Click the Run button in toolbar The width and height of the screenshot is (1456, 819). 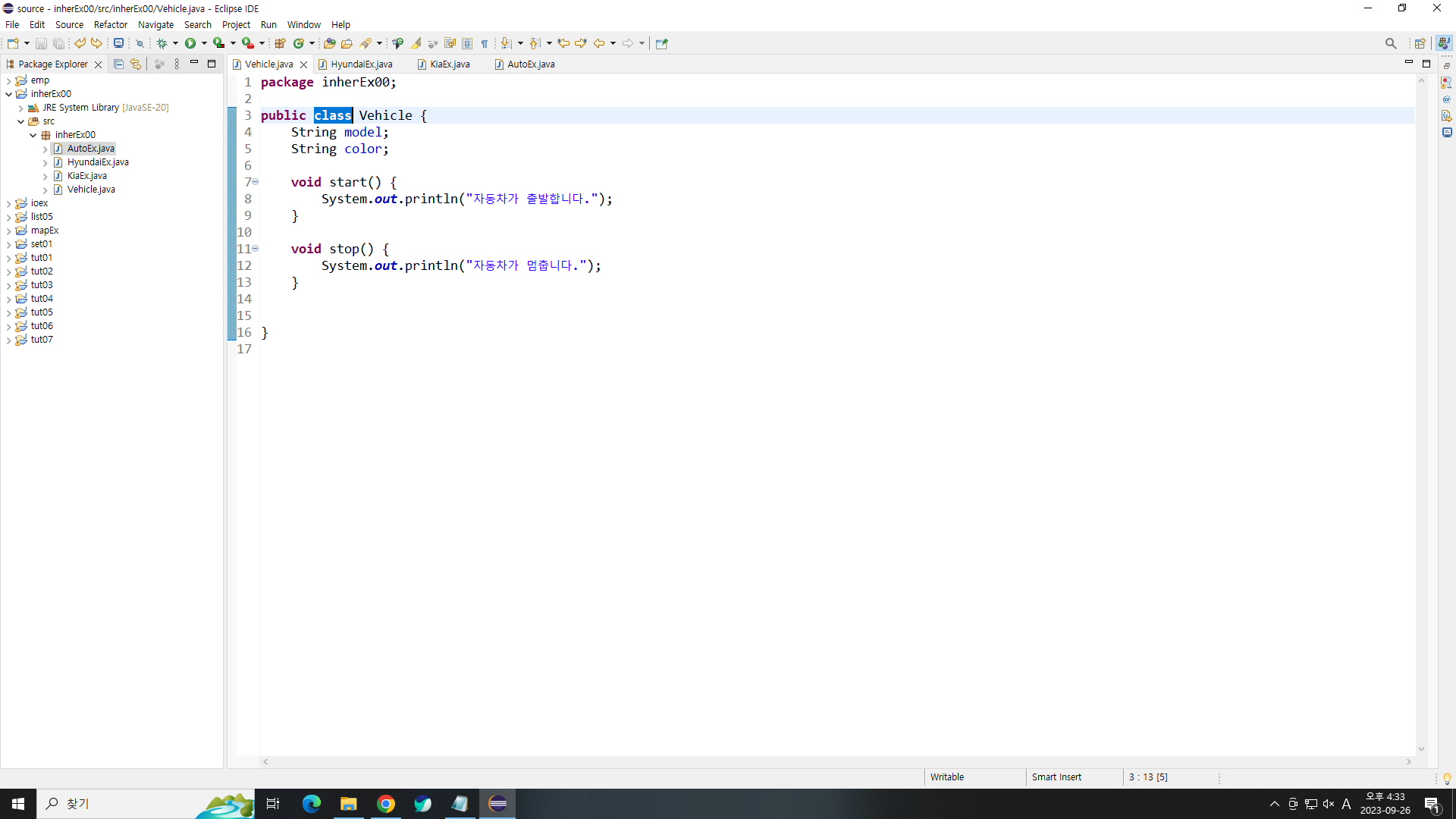coord(190,43)
